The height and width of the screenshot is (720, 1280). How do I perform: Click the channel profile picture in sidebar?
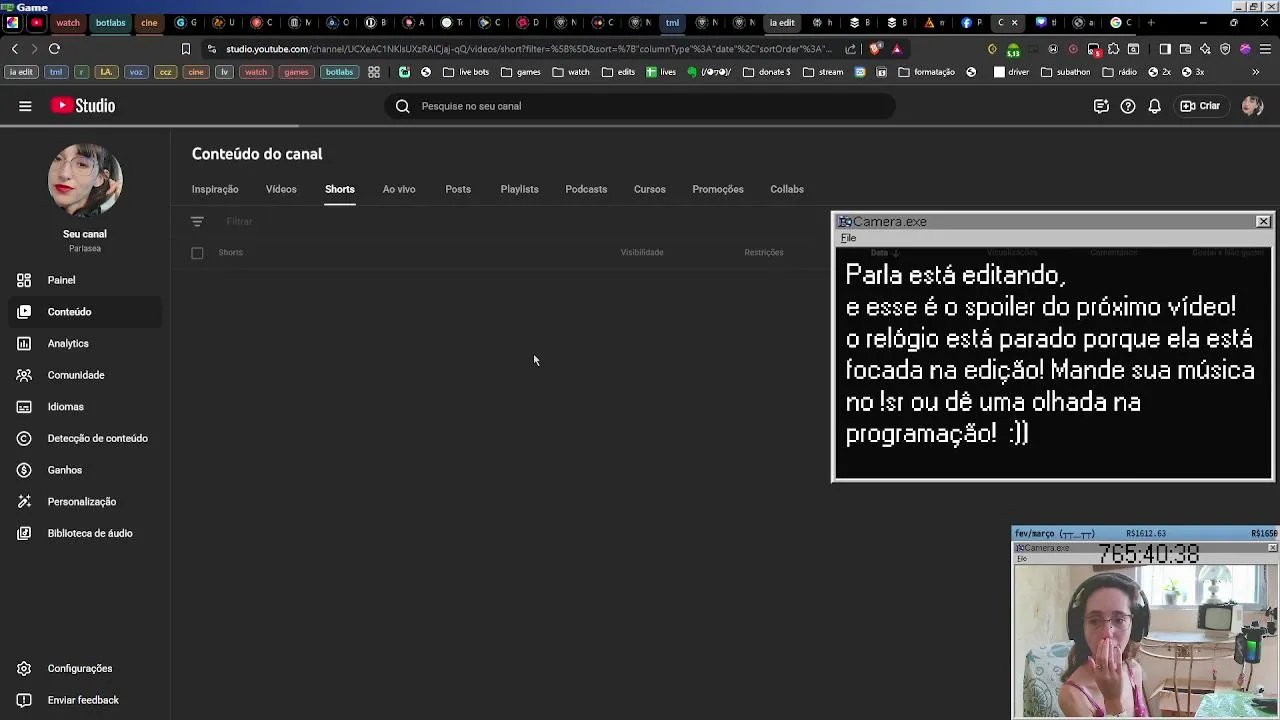point(85,181)
